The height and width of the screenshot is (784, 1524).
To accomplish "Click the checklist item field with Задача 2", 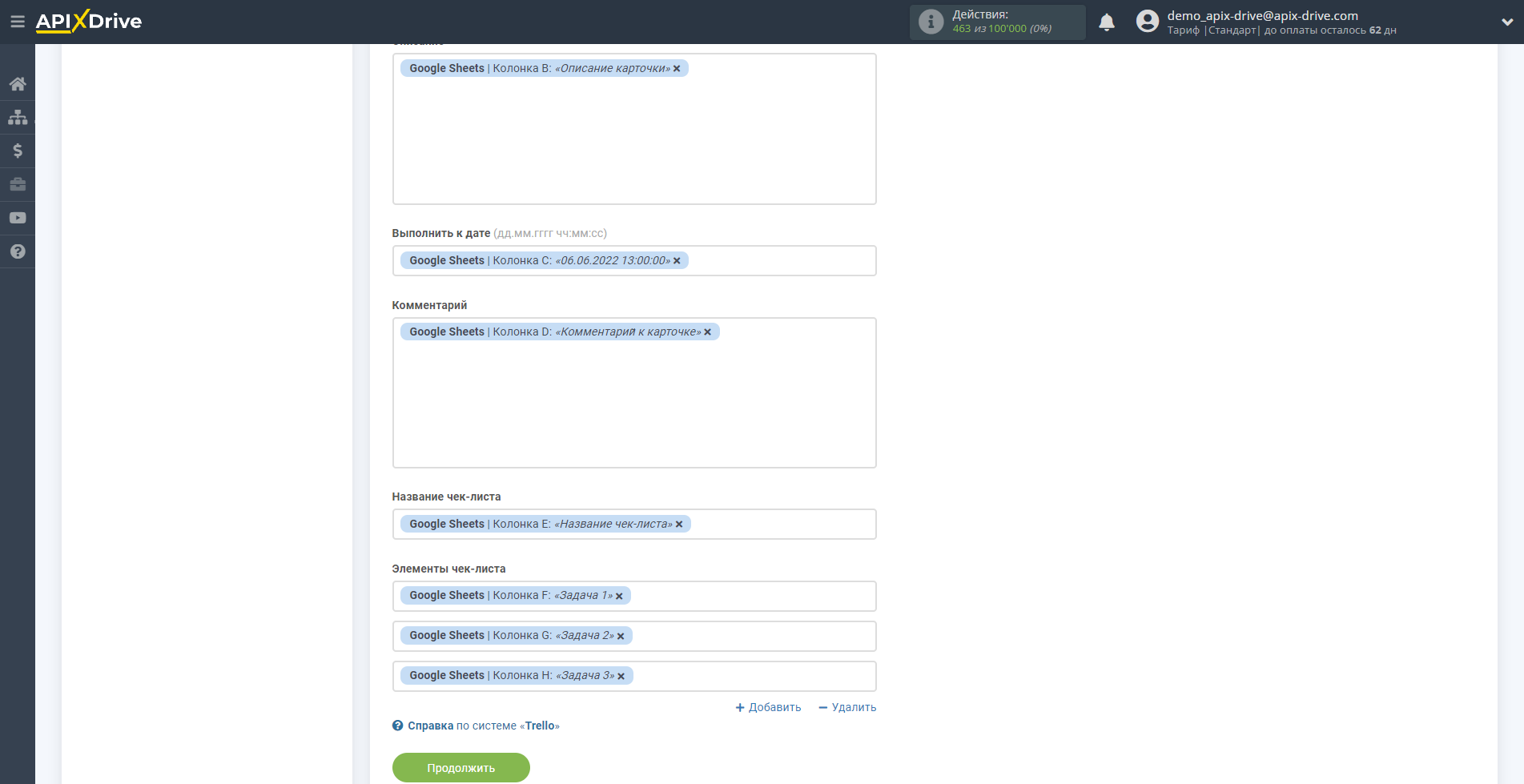I will coord(634,636).
